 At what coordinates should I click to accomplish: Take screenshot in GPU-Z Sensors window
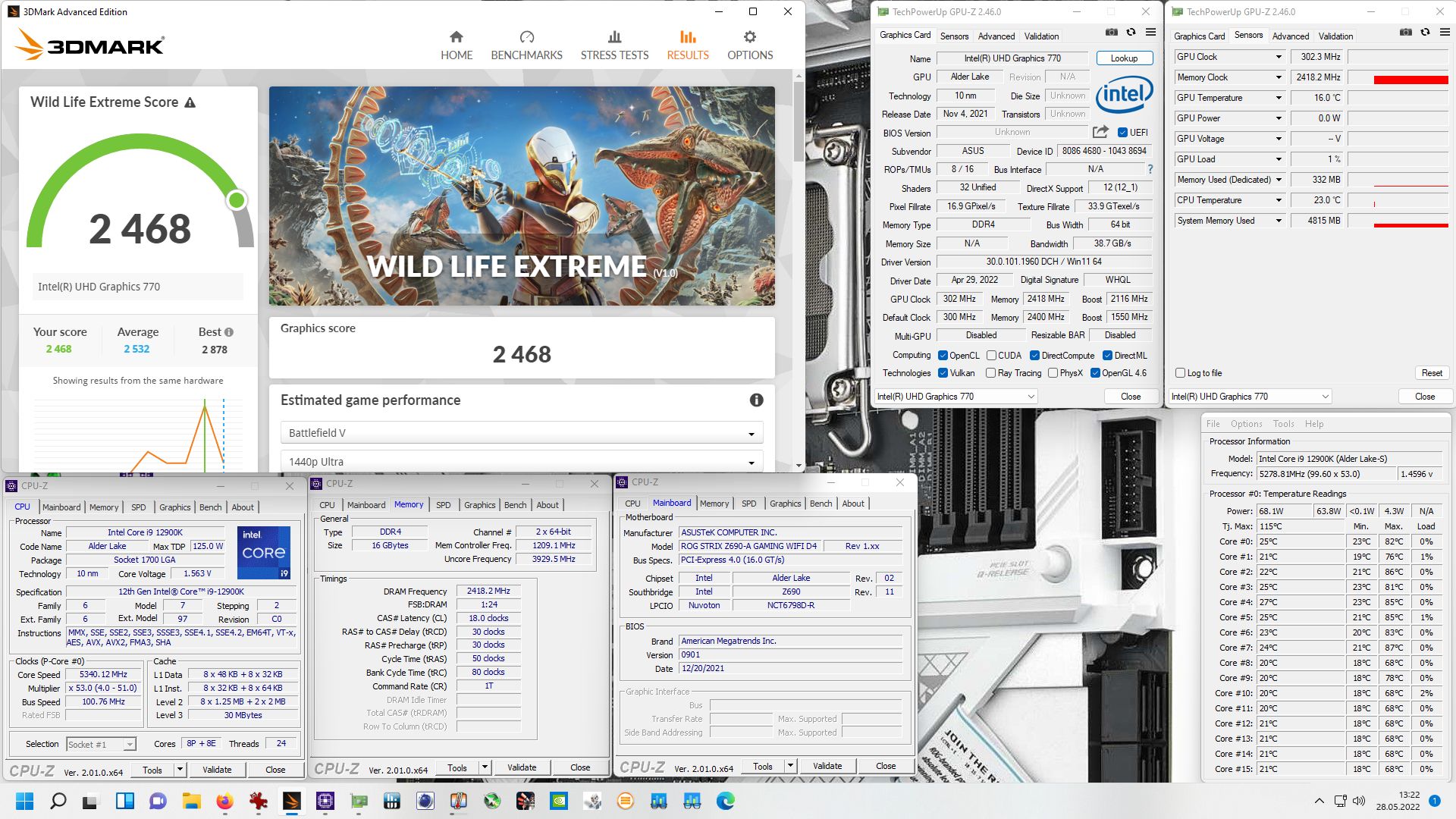click(1405, 33)
